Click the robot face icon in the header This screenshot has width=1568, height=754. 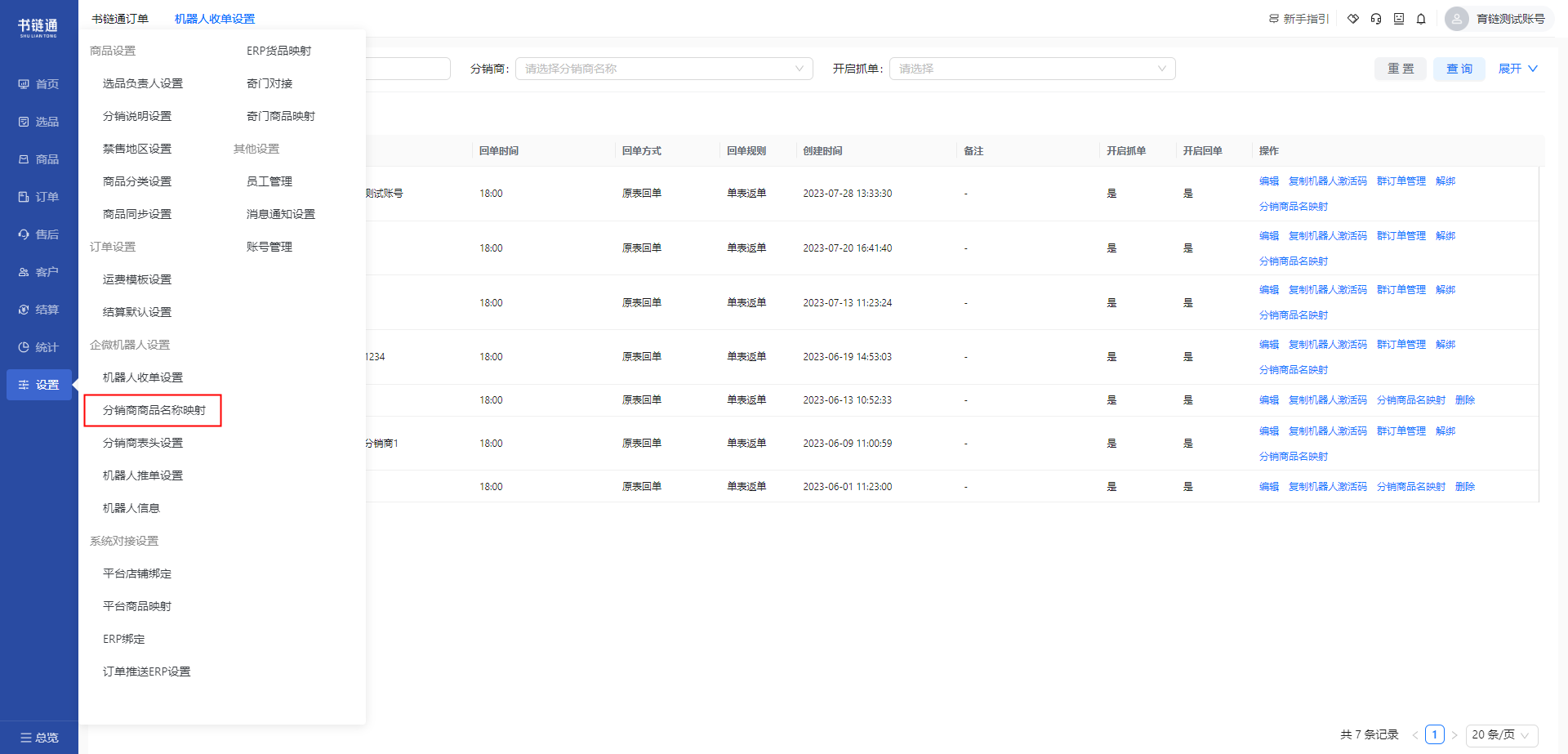(1399, 19)
